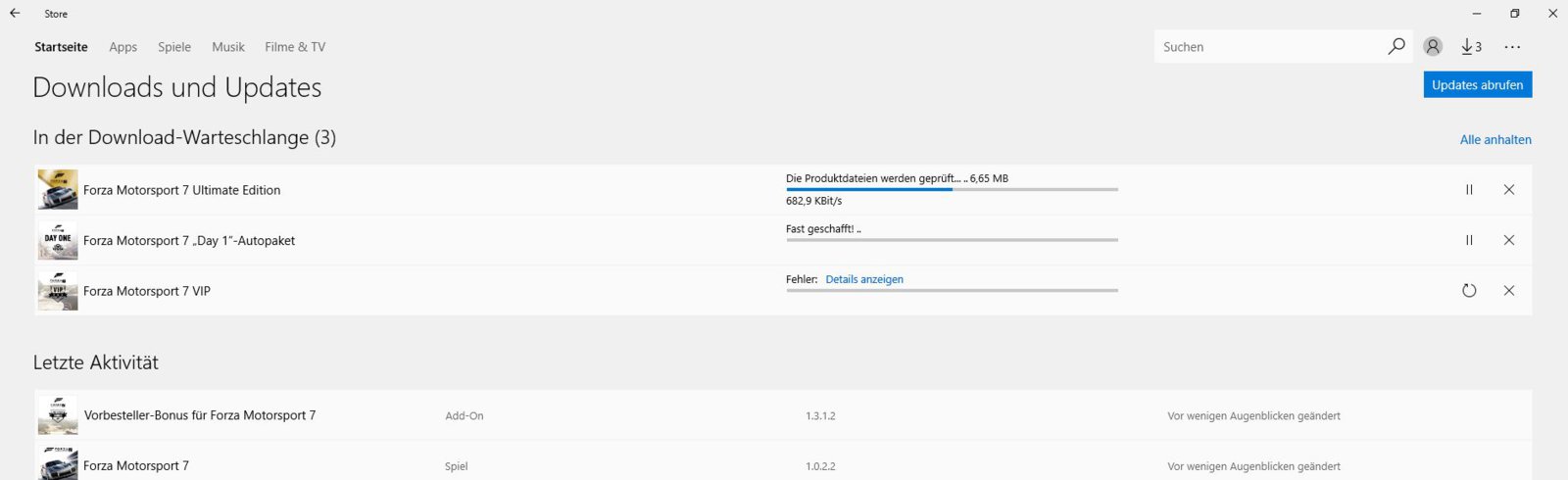Click Ultimate Edition download progress bar
This screenshot has width=1568, height=480.
pos(952,189)
